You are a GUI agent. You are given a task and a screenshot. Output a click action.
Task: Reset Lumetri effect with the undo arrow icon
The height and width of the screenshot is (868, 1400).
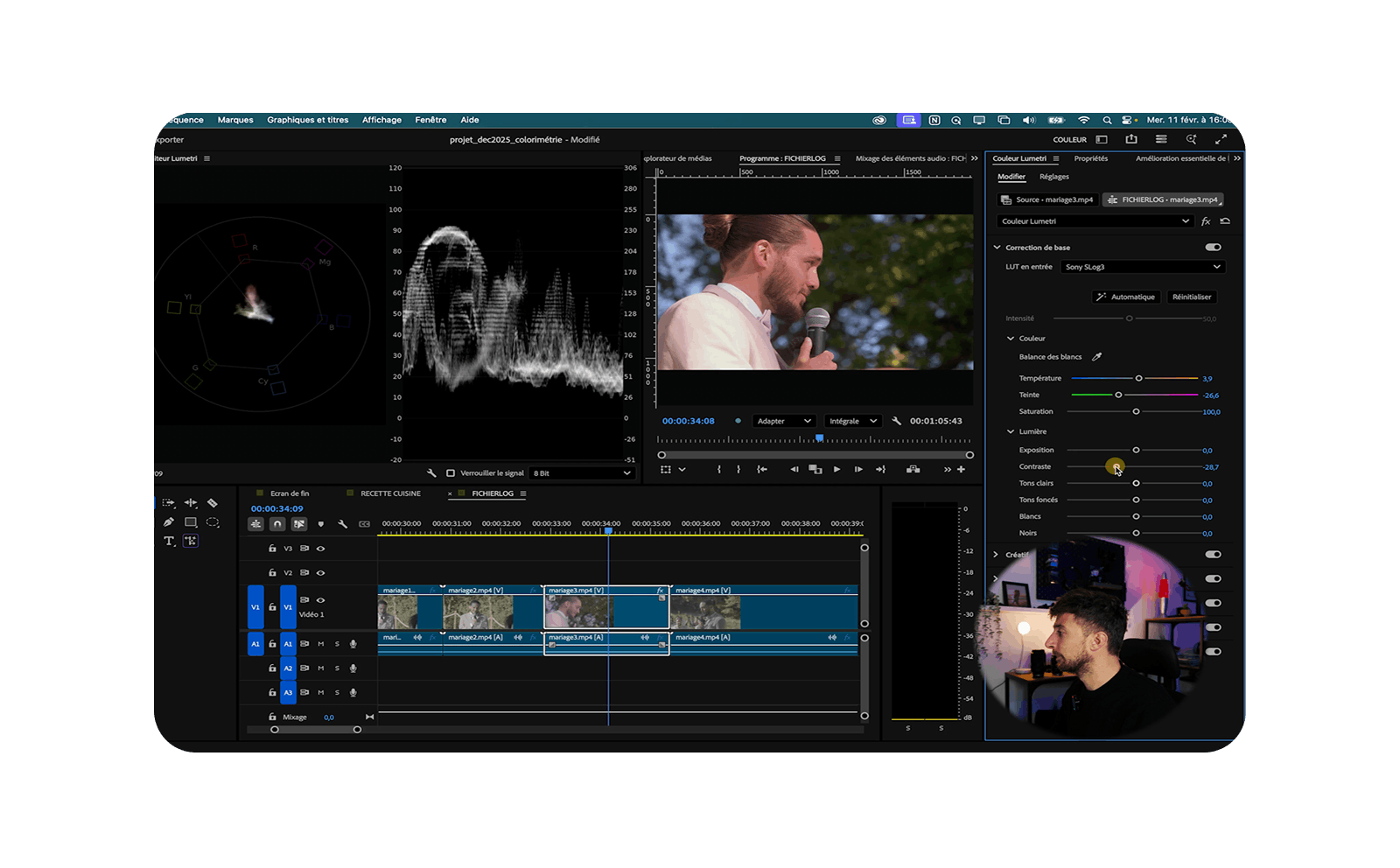[x=1225, y=221]
